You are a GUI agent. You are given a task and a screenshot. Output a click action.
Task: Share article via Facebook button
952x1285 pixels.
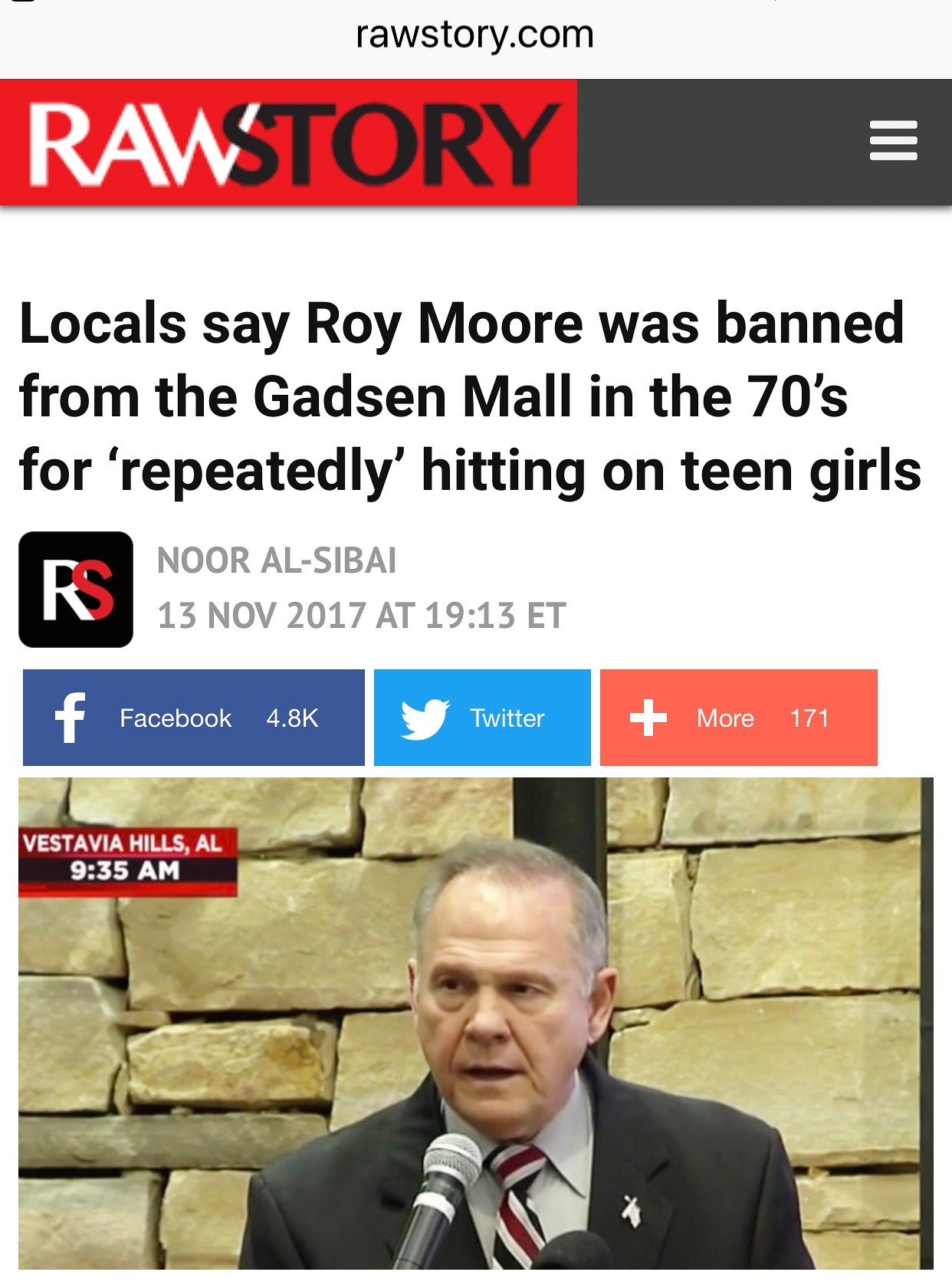click(x=194, y=718)
